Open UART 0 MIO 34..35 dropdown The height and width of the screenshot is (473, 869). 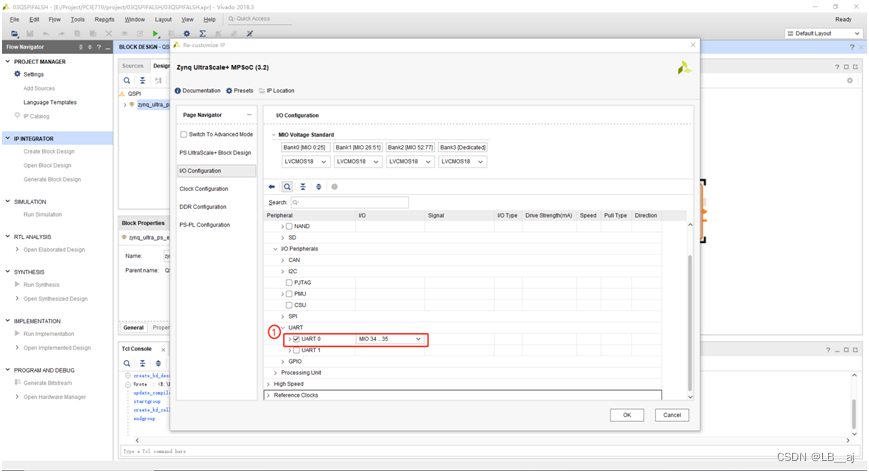tap(390, 339)
